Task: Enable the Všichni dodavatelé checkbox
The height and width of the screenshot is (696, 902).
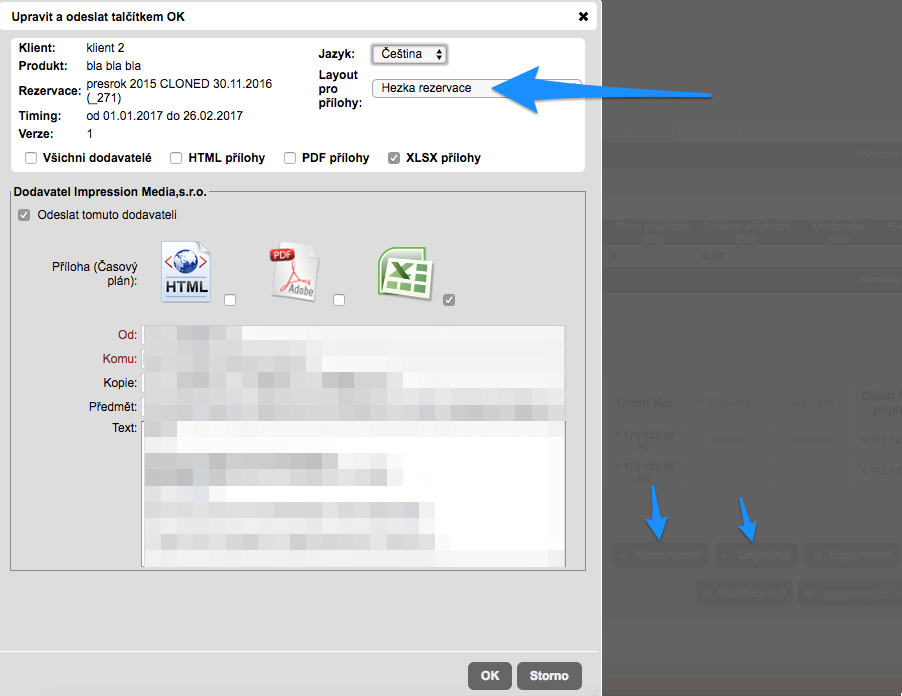Action: coord(31,158)
